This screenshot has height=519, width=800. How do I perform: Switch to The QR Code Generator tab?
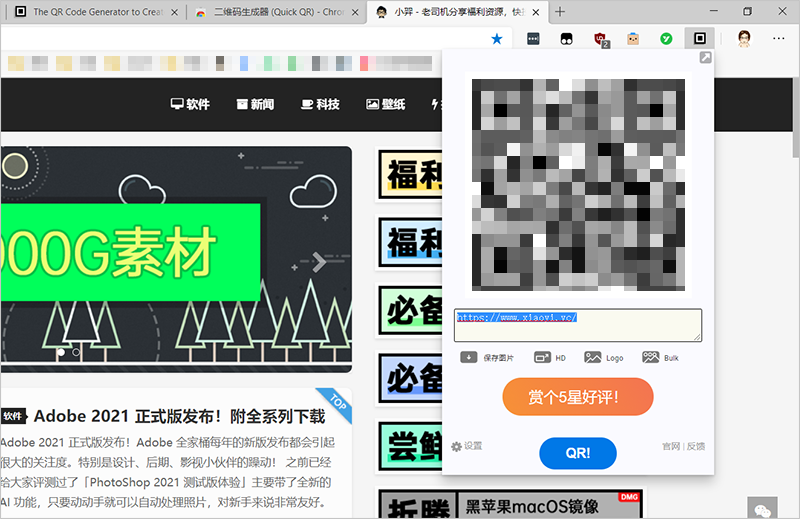point(97,12)
